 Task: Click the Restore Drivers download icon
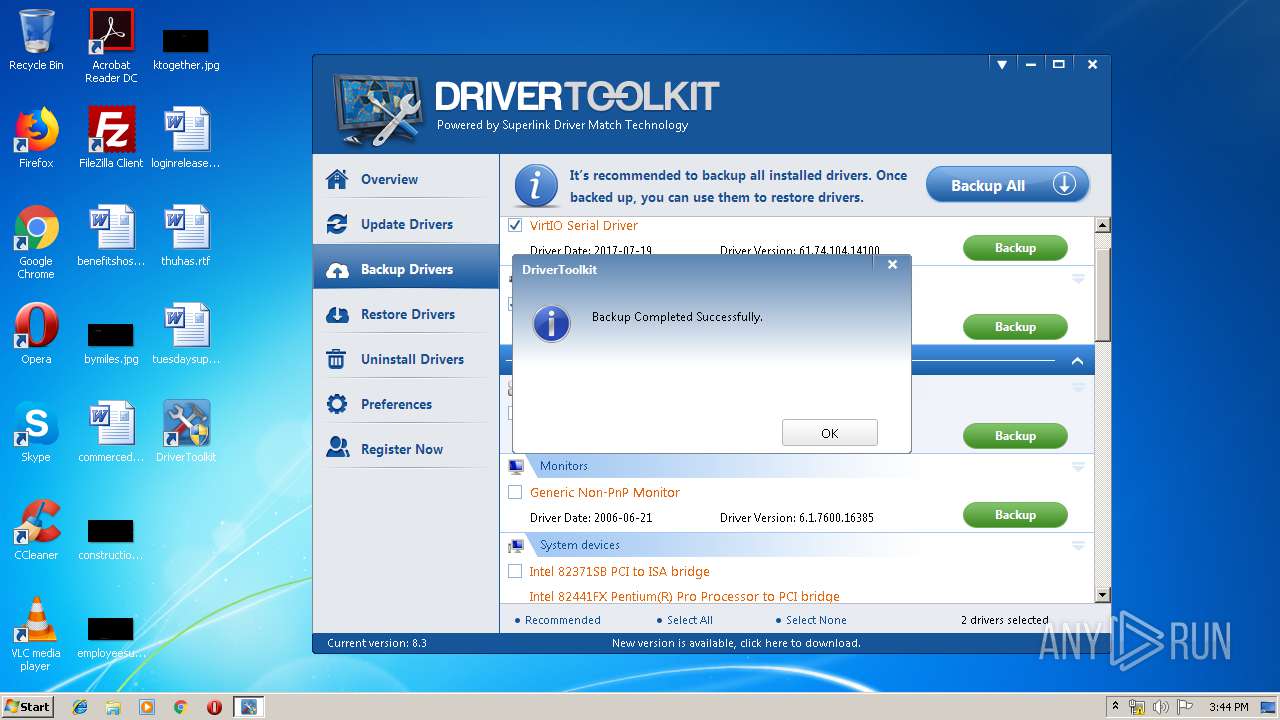pyautogui.click(x=337, y=314)
